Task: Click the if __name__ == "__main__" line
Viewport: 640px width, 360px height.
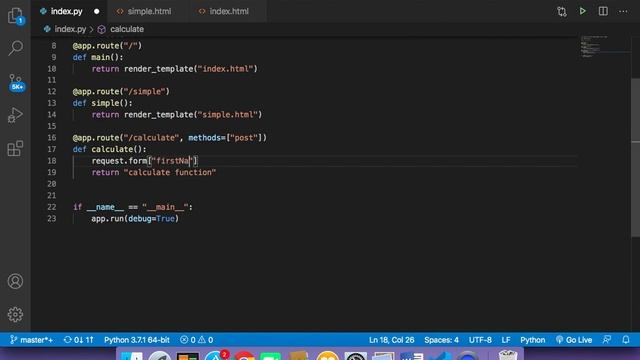Action: pyautogui.click(x=133, y=207)
